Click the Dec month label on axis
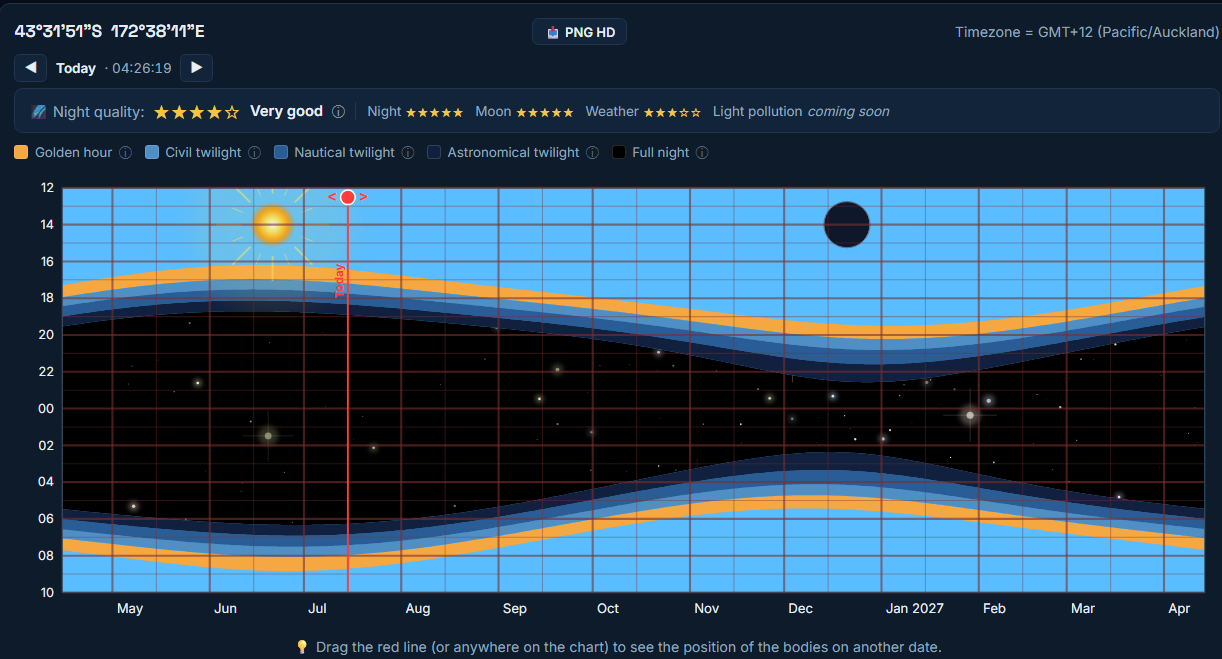Screen dimensions: 1222x659 point(800,608)
